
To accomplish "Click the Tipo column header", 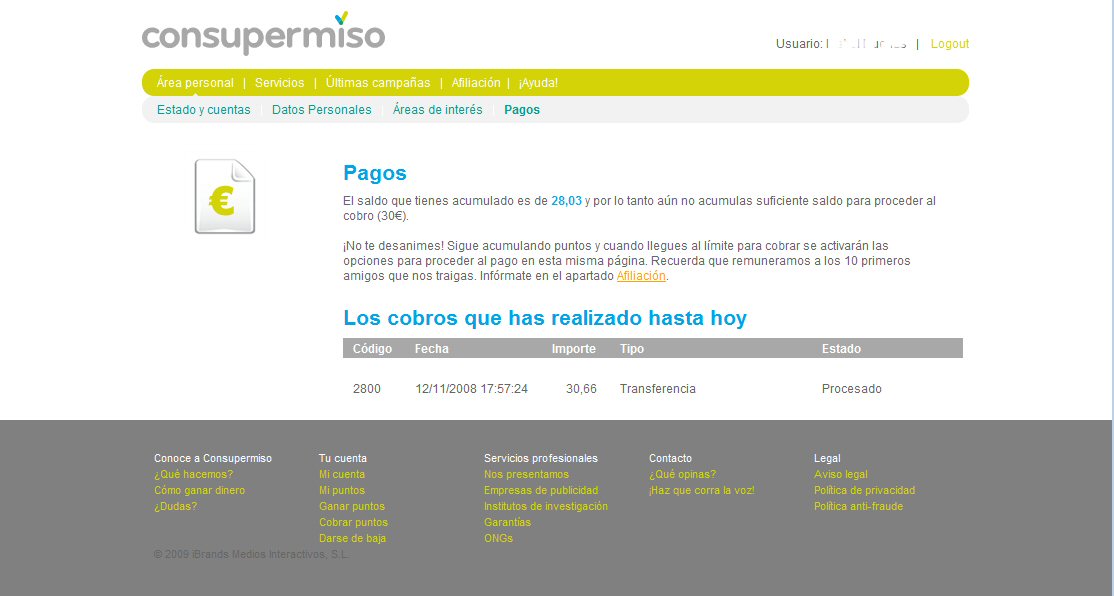I will click(632, 349).
